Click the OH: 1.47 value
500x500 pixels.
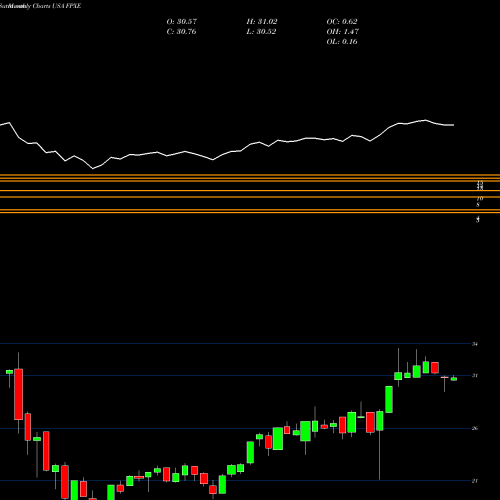pos(343,32)
